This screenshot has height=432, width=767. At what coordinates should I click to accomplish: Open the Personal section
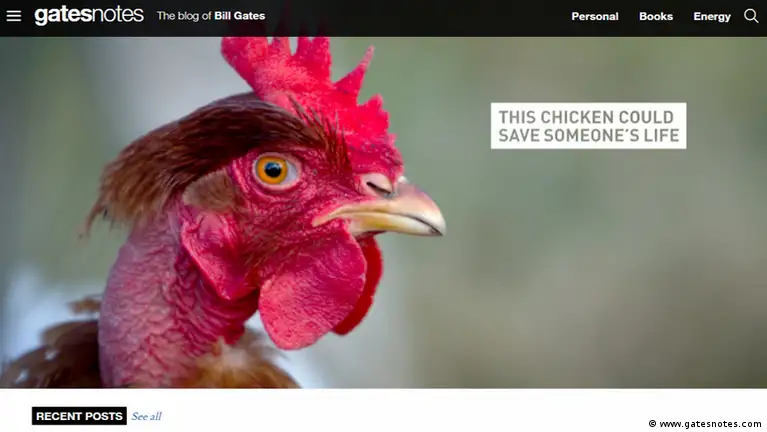pos(594,17)
